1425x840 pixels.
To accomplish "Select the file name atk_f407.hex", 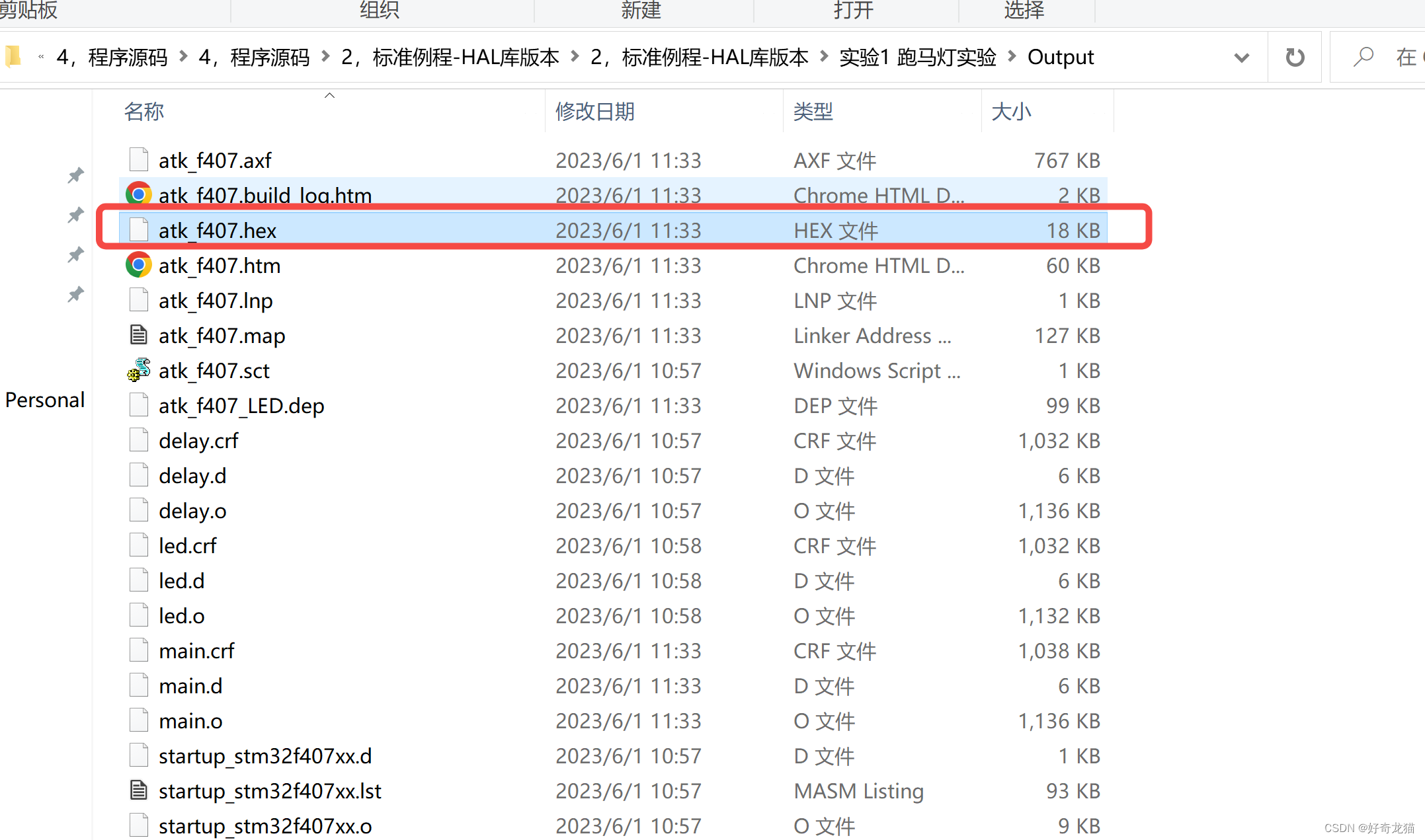I will coord(218,231).
